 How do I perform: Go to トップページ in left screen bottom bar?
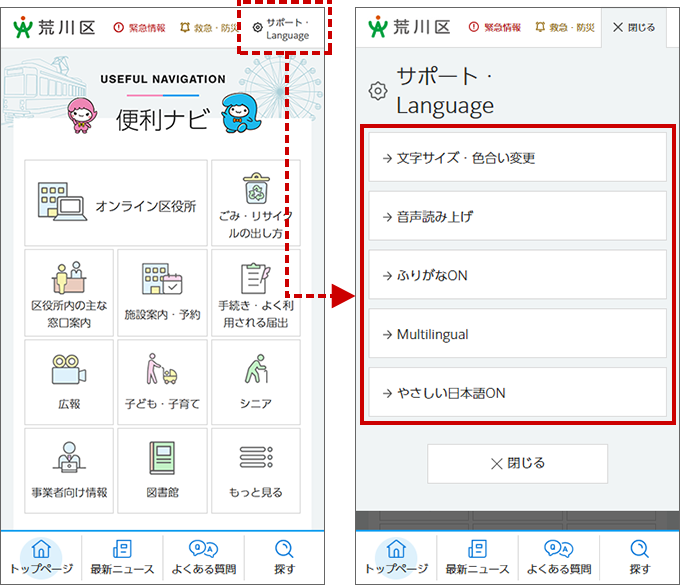tap(41, 557)
